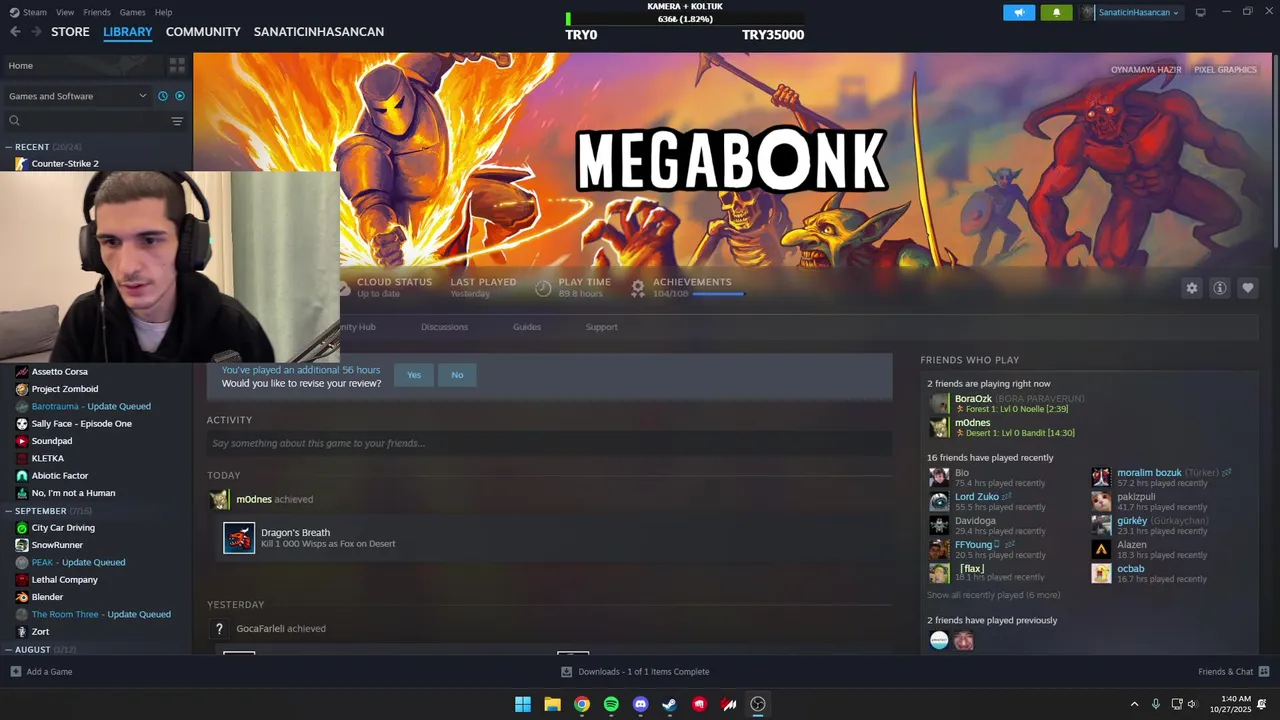This screenshot has width=1280, height=720.
Task: Collapse the RECENT category
Action: coord(9,147)
